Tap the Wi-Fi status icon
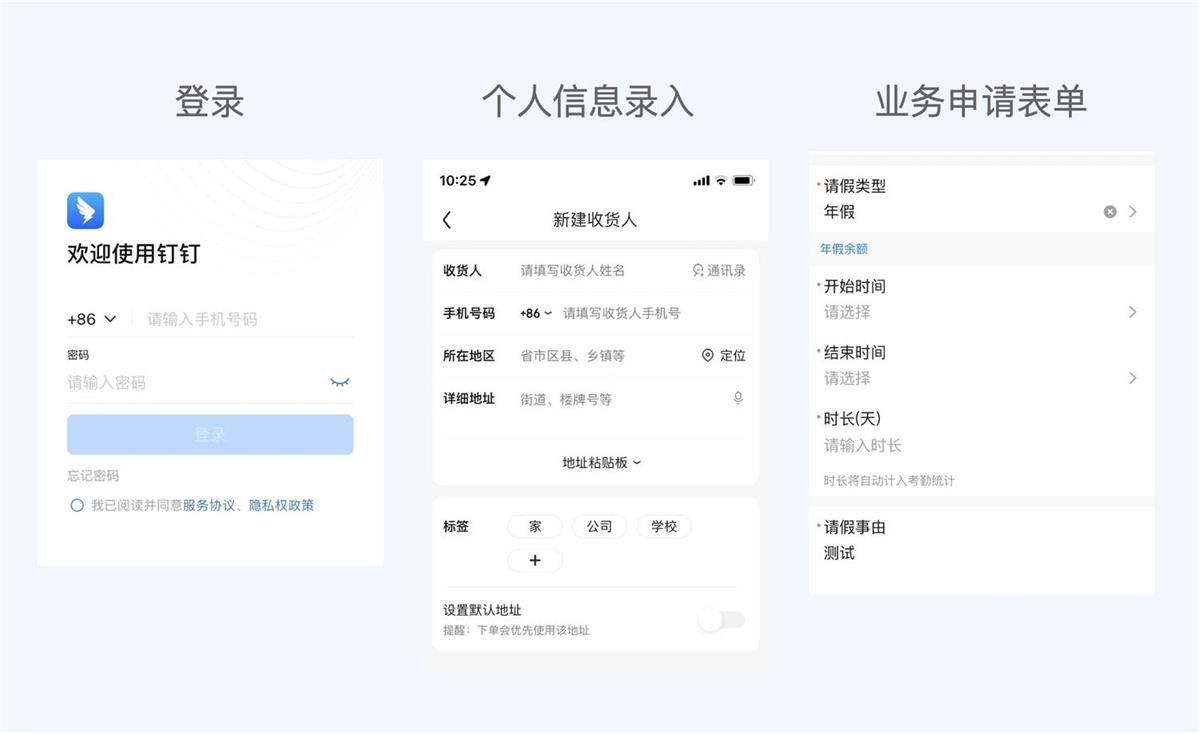The image size is (1200, 734). 720,181
